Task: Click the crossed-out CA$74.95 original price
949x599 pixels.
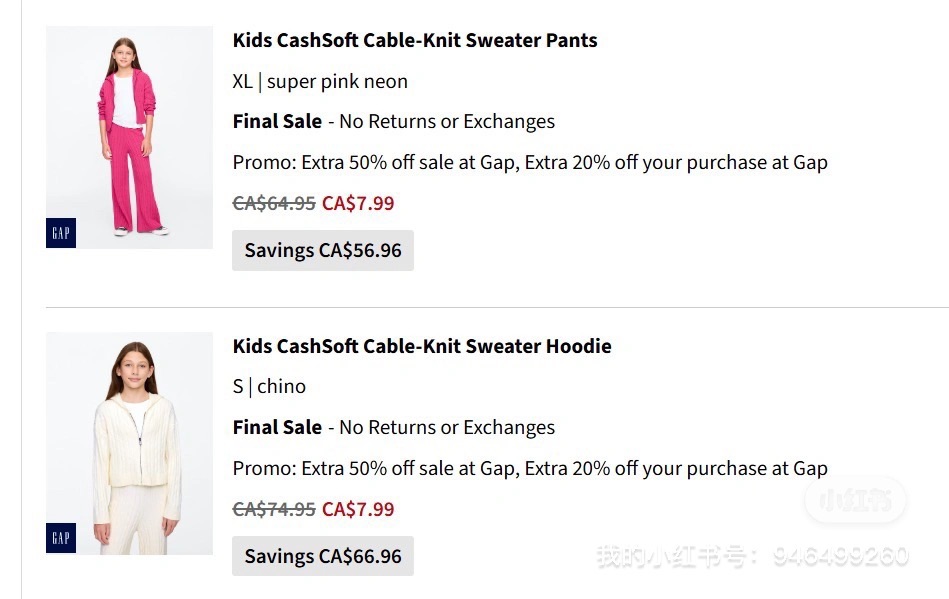Action: (274, 510)
